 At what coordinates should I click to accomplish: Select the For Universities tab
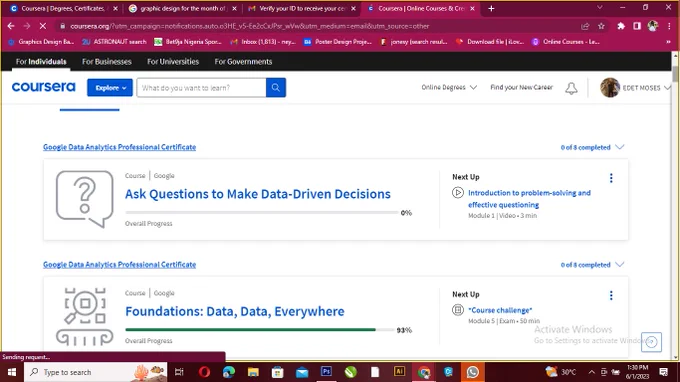point(173,62)
